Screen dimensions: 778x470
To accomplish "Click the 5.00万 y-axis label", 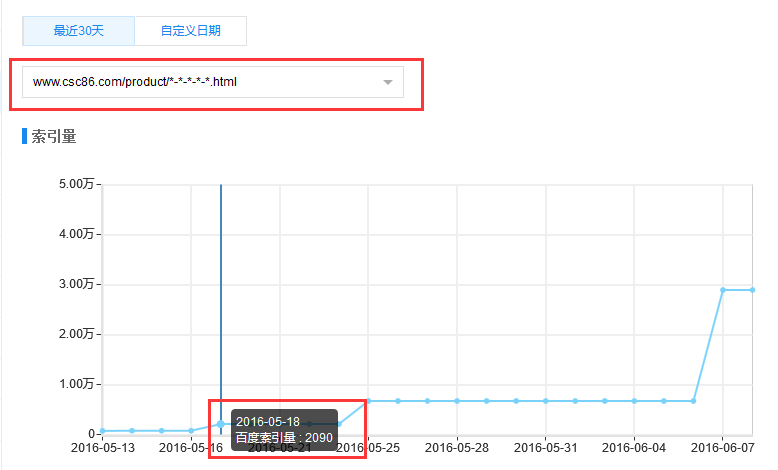I will coord(77,184).
